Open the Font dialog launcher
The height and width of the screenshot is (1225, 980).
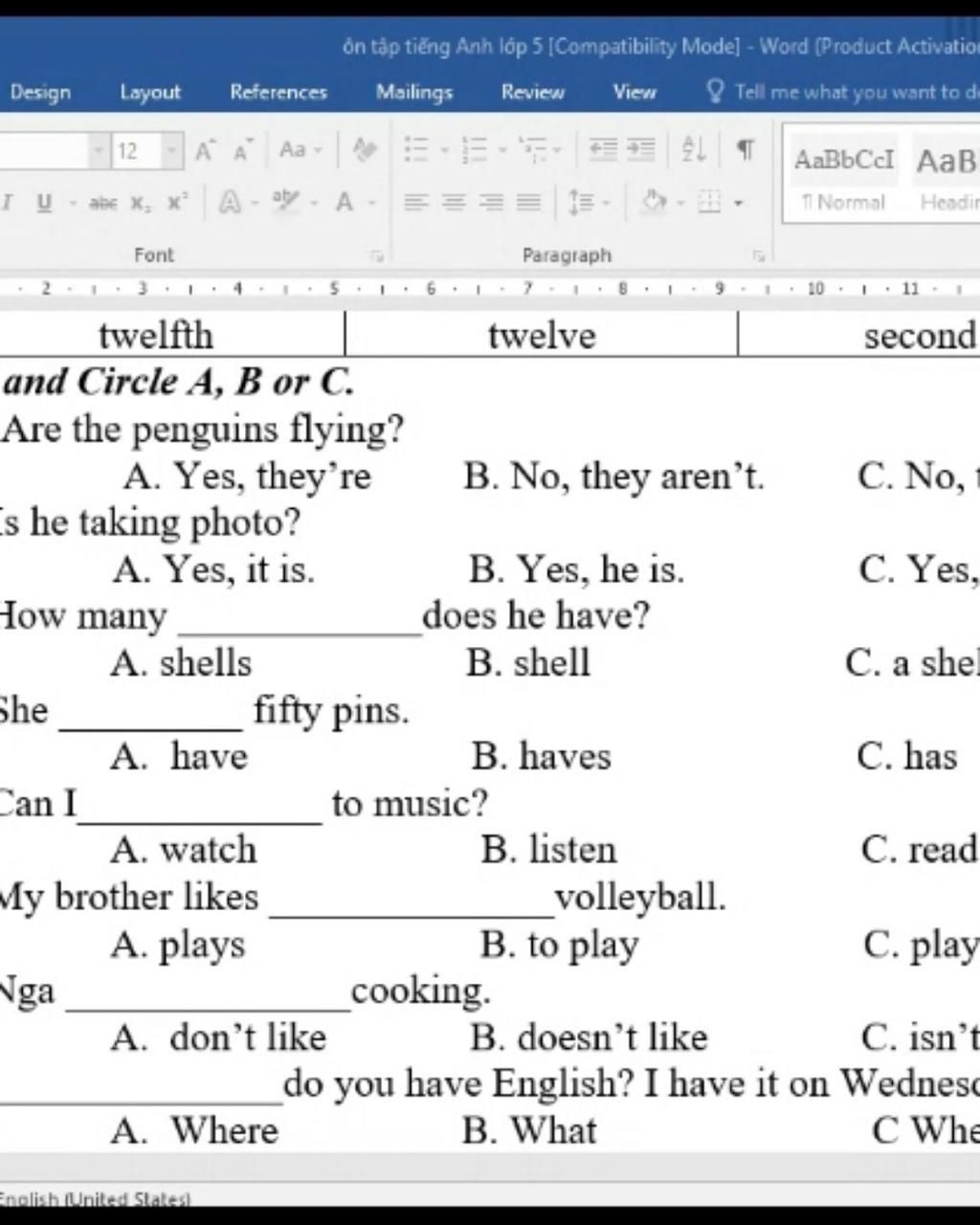377,256
